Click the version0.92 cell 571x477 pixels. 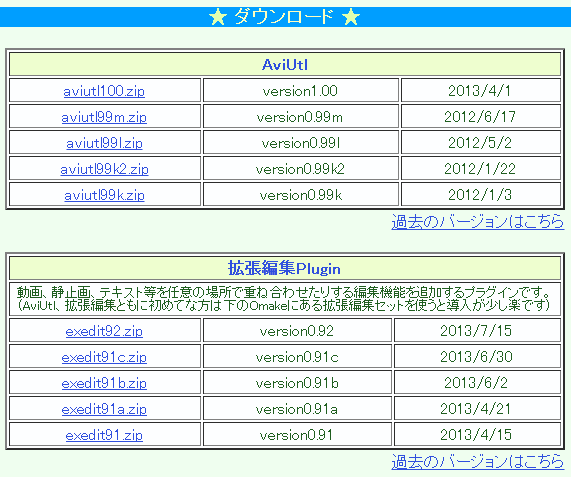point(297,331)
